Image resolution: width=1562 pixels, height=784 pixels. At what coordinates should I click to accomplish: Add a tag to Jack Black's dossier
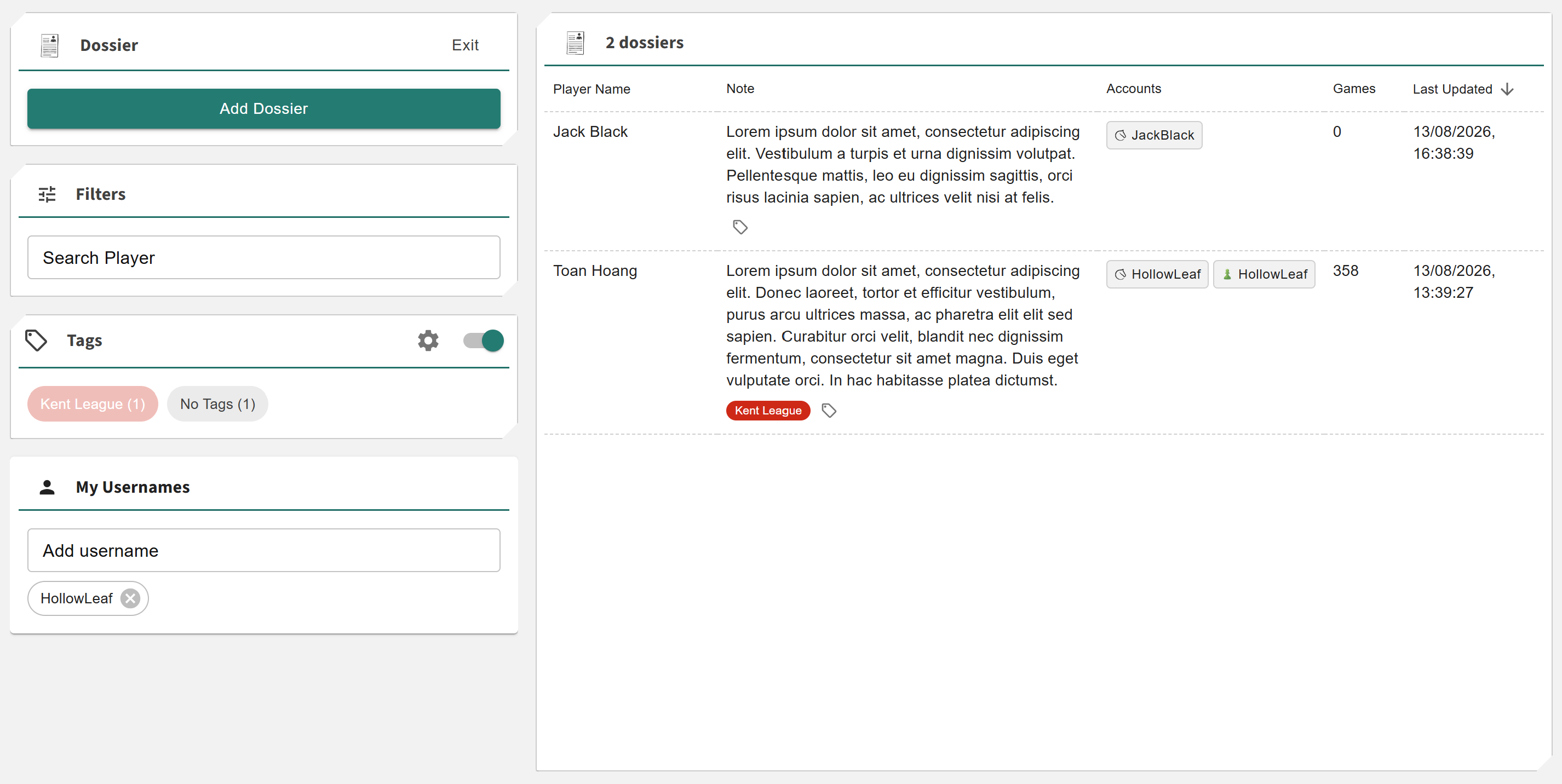740,227
